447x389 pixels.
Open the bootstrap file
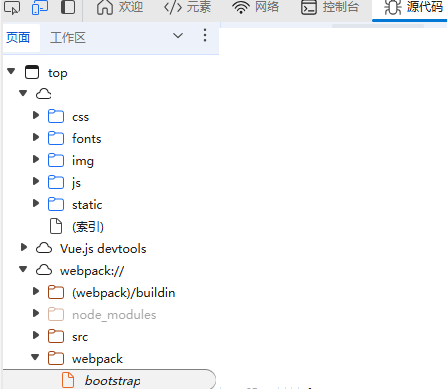point(113,381)
